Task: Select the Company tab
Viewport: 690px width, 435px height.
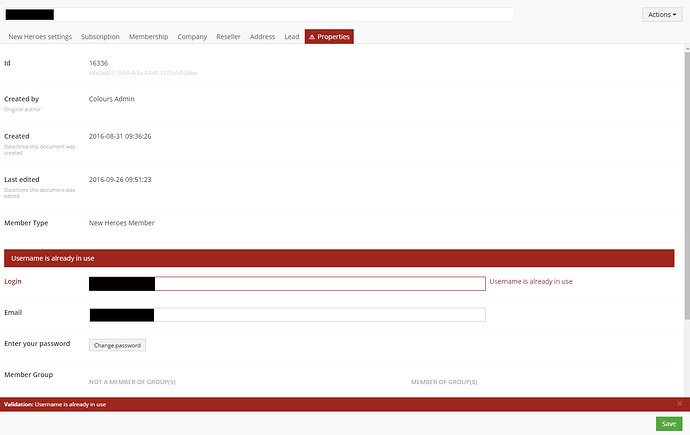Action: coord(192,37)
